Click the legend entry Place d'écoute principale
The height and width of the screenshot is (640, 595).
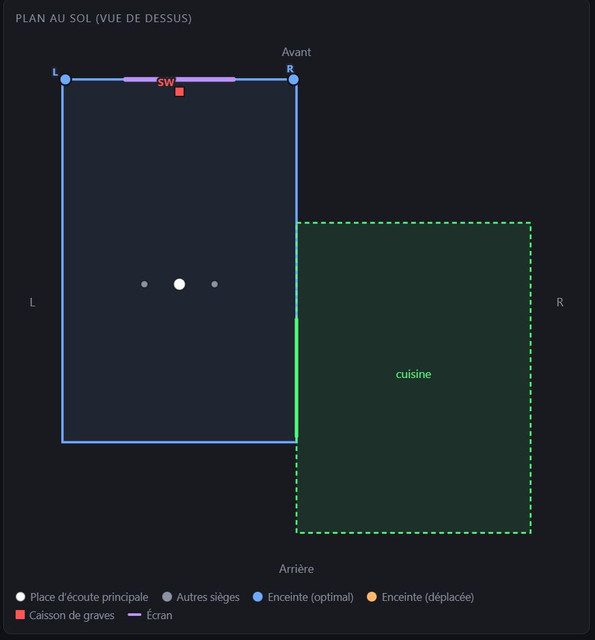(x=82, y=597)
